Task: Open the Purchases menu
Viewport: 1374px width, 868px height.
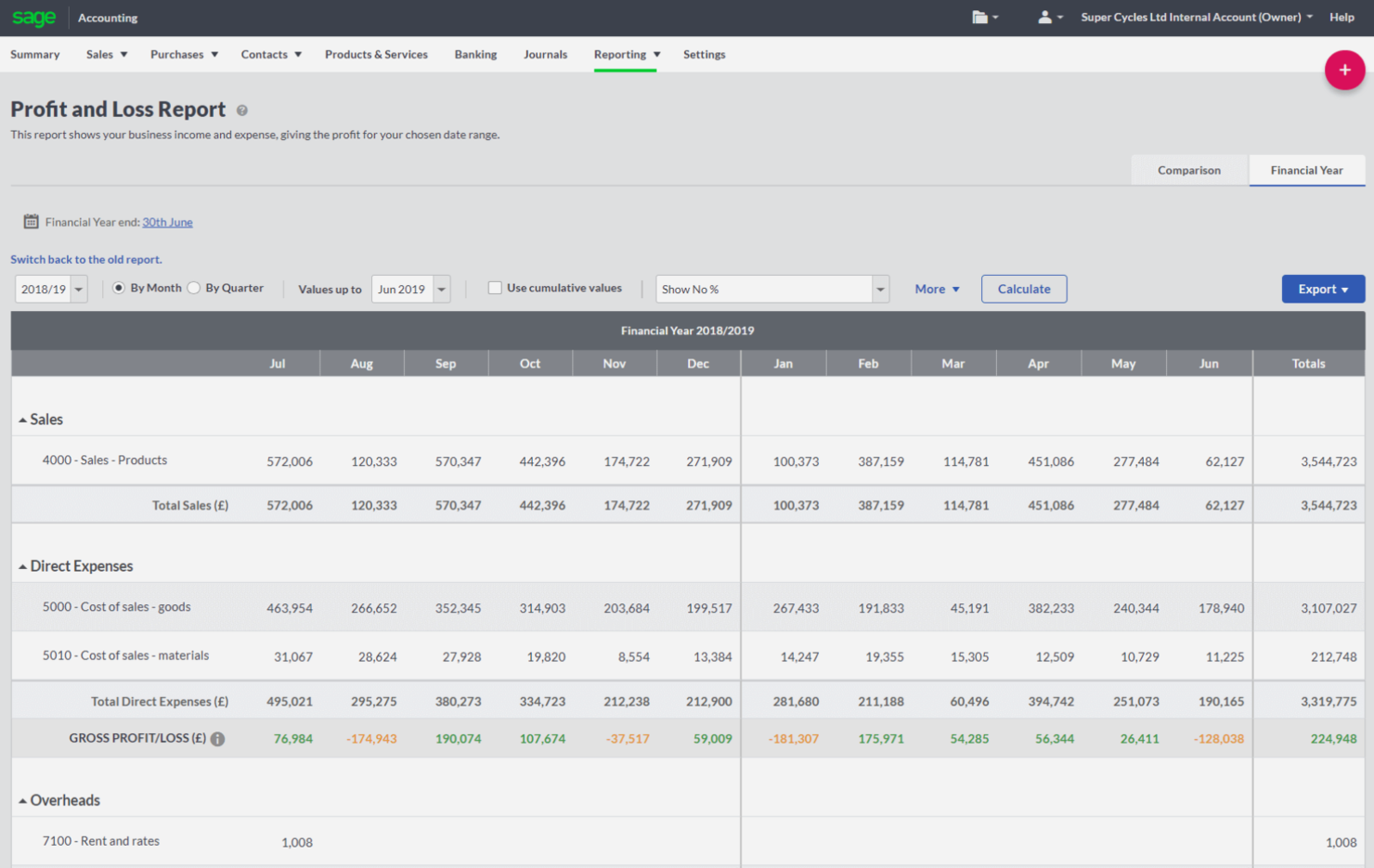Action: (x=184, y=55)
